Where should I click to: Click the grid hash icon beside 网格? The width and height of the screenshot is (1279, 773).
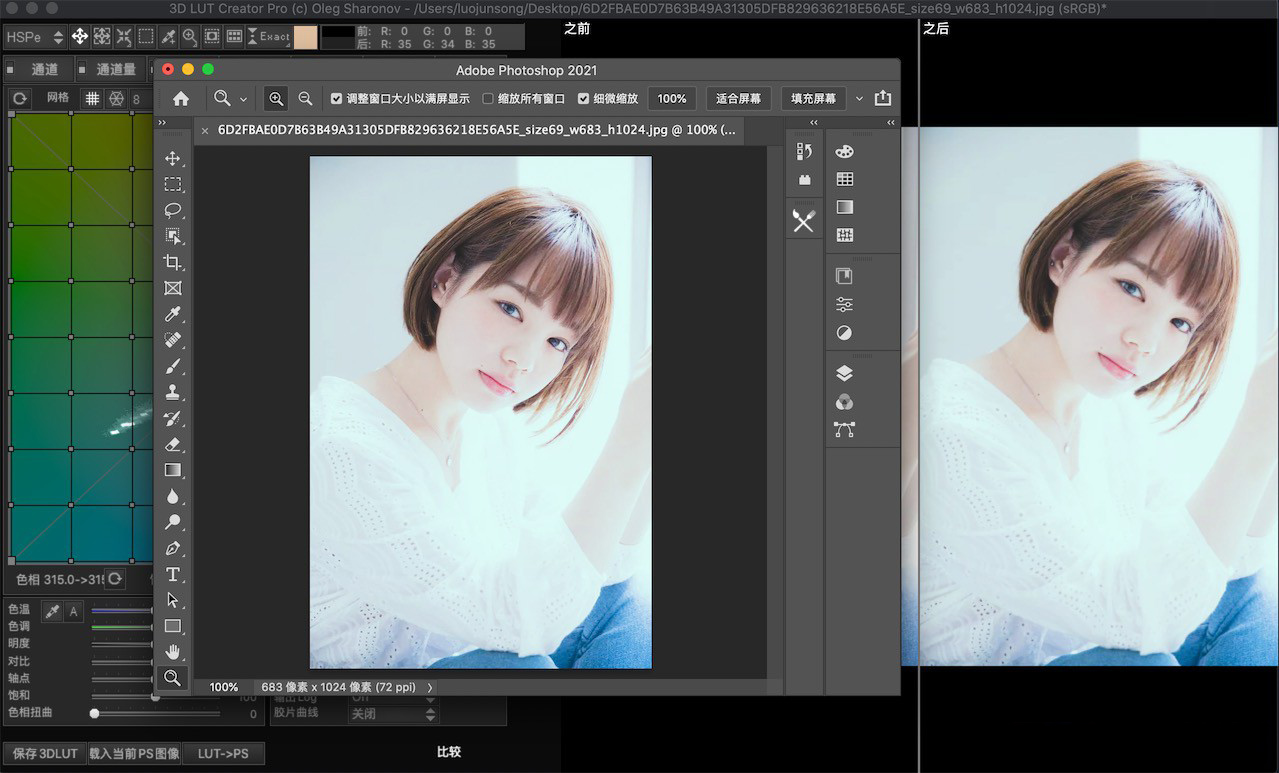click(92, 98)
